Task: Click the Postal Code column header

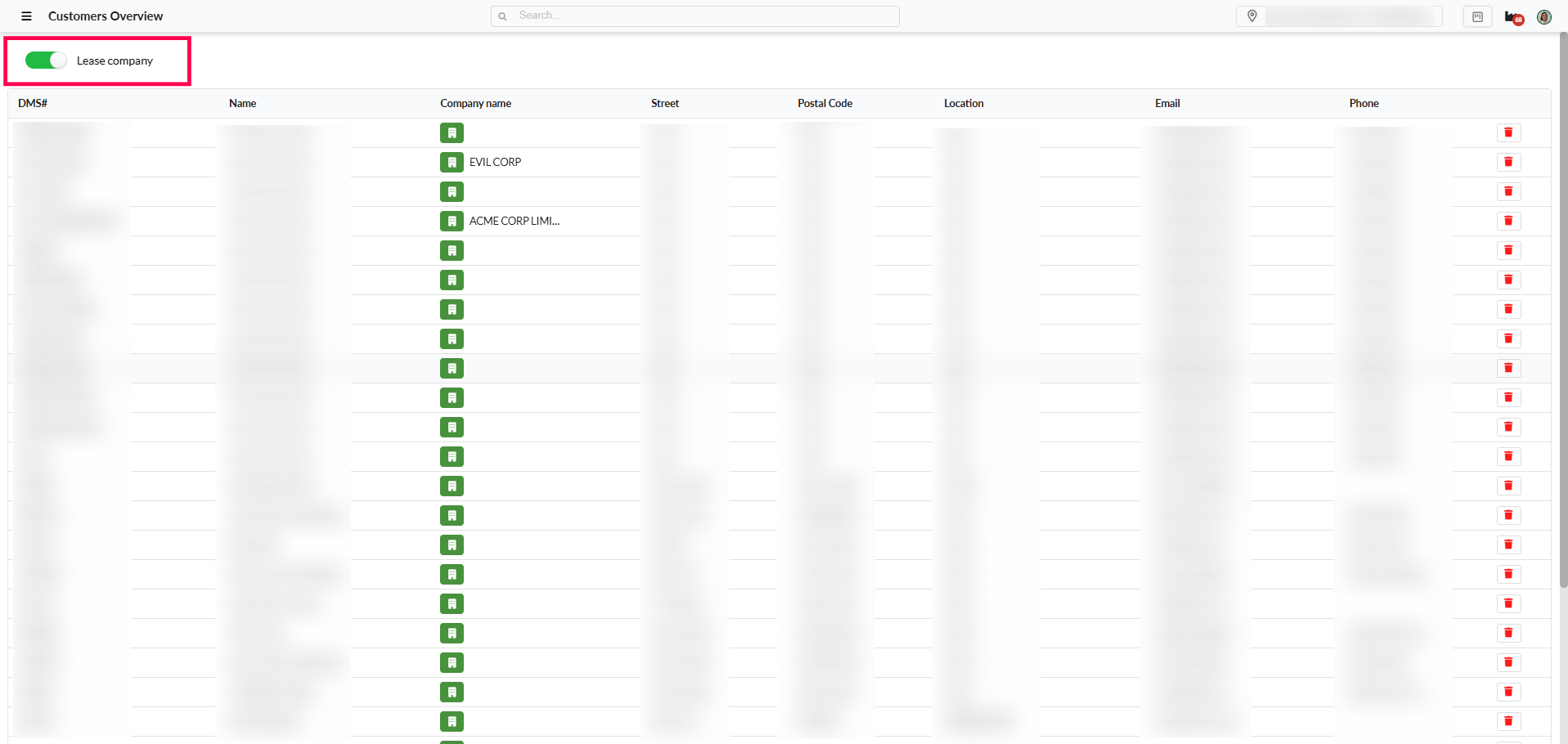Action: pyautogui.click(x=824, y=103)
